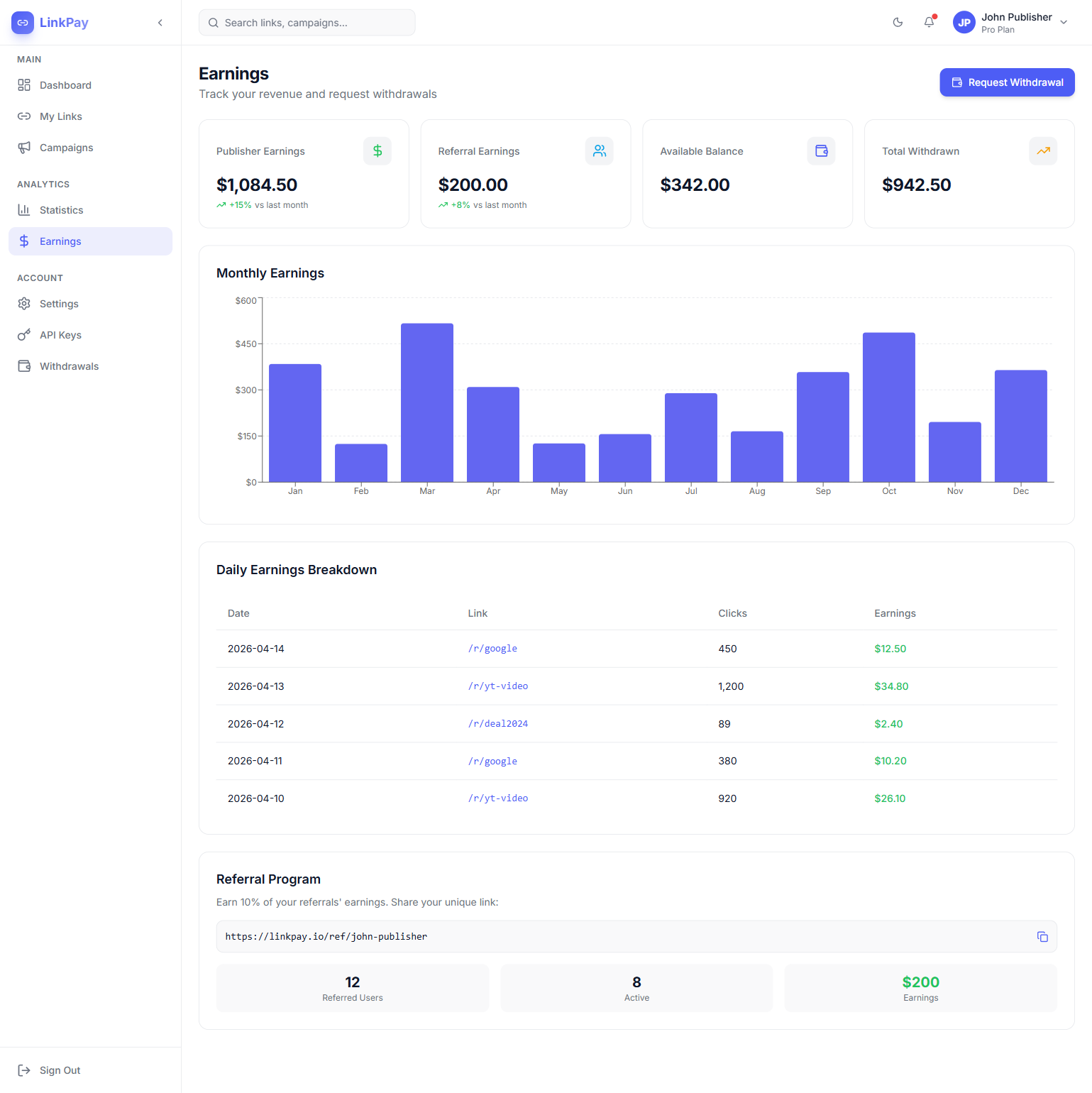1092x1093 pixels.
Task: Expand John Publisher account dropdown
Action: coord(1064,23)
